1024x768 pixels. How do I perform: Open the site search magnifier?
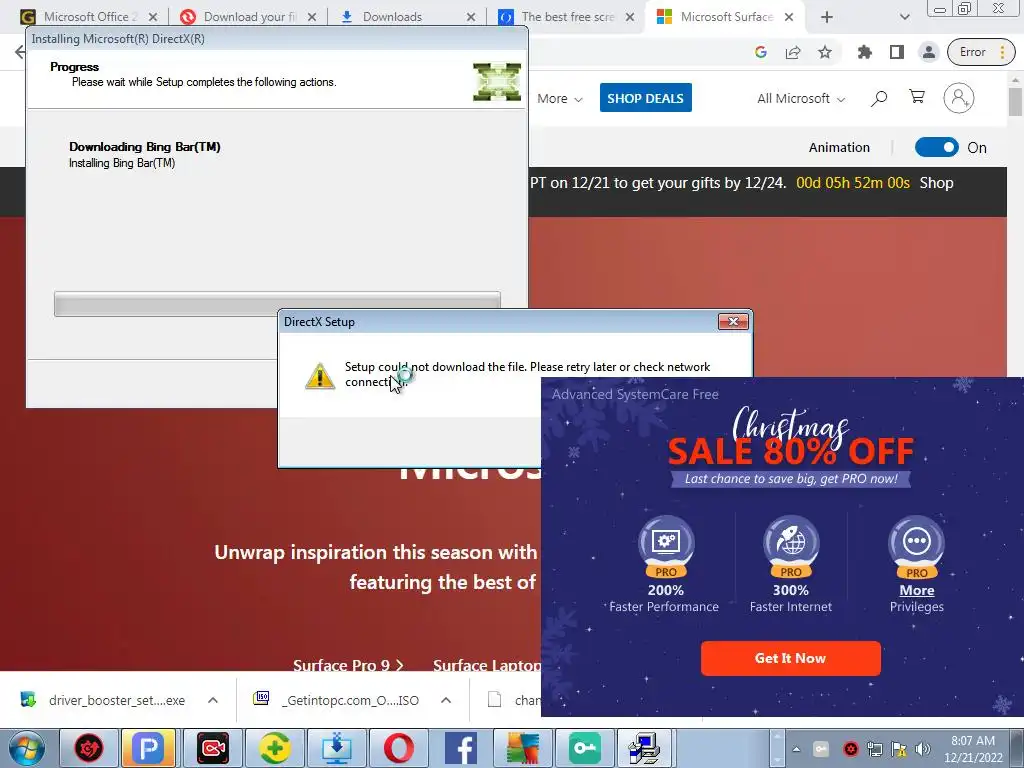(x=879, y=99)
